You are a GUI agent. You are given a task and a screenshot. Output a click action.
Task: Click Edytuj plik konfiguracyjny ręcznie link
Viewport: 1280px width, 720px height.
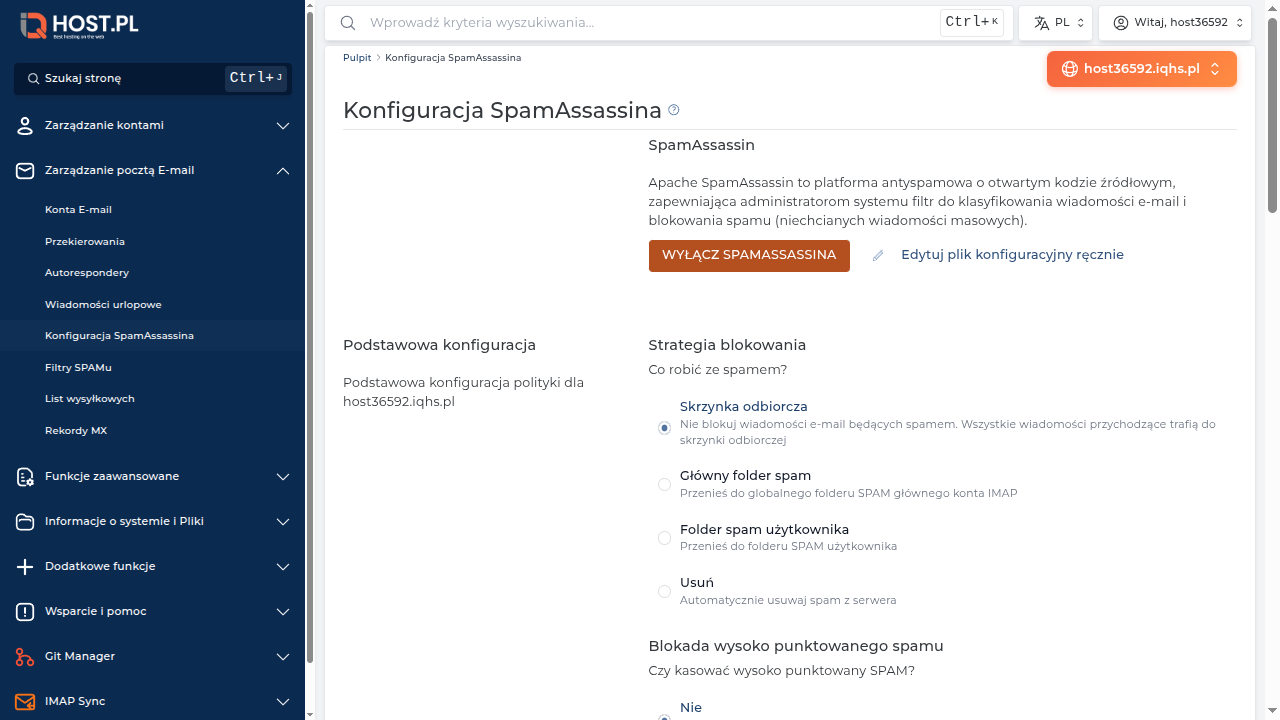(x=1012, y=255)
